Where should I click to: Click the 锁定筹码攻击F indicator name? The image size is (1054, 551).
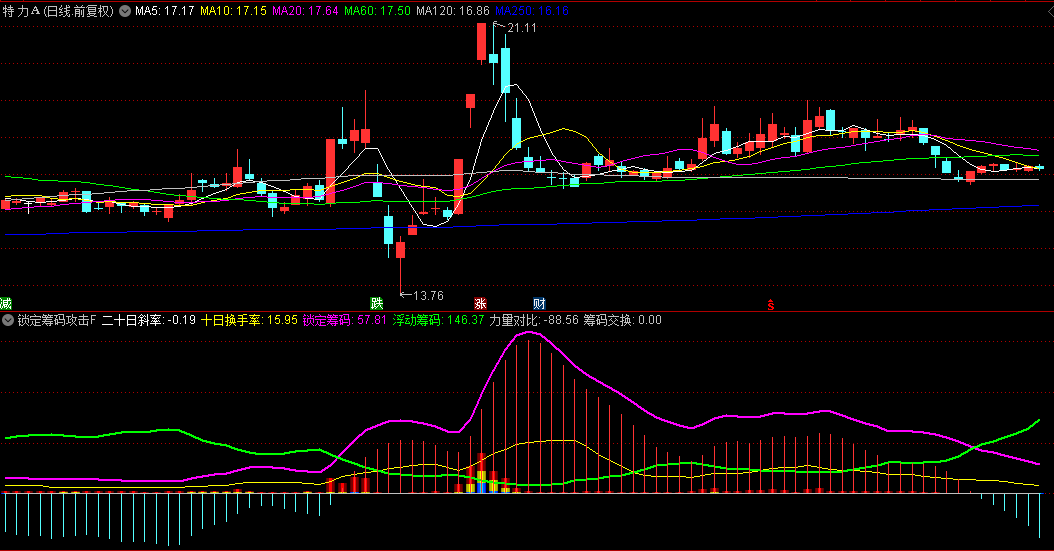(x=57, y=321)
